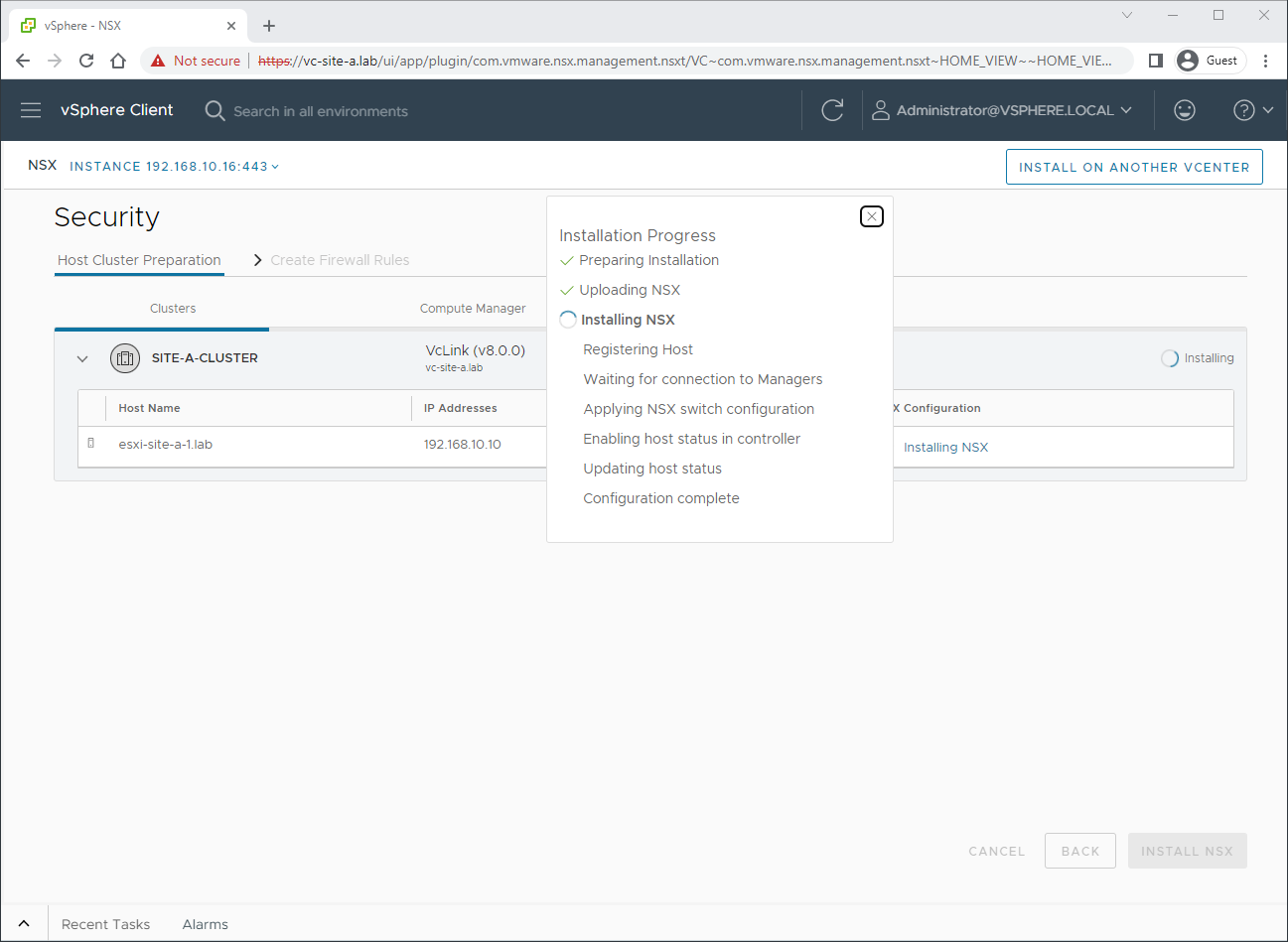Click the Configuration column header
The height and width of the screenshot is (942, 1288).
point(937,408)
